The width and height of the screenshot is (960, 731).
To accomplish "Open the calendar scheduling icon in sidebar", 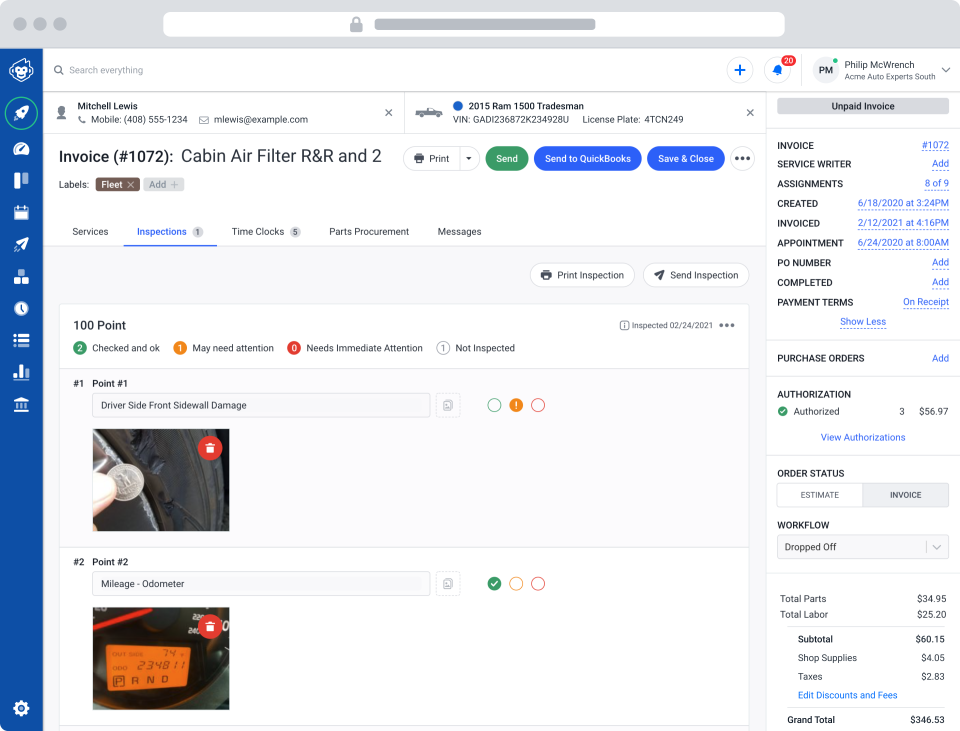I will pos(21,211).
